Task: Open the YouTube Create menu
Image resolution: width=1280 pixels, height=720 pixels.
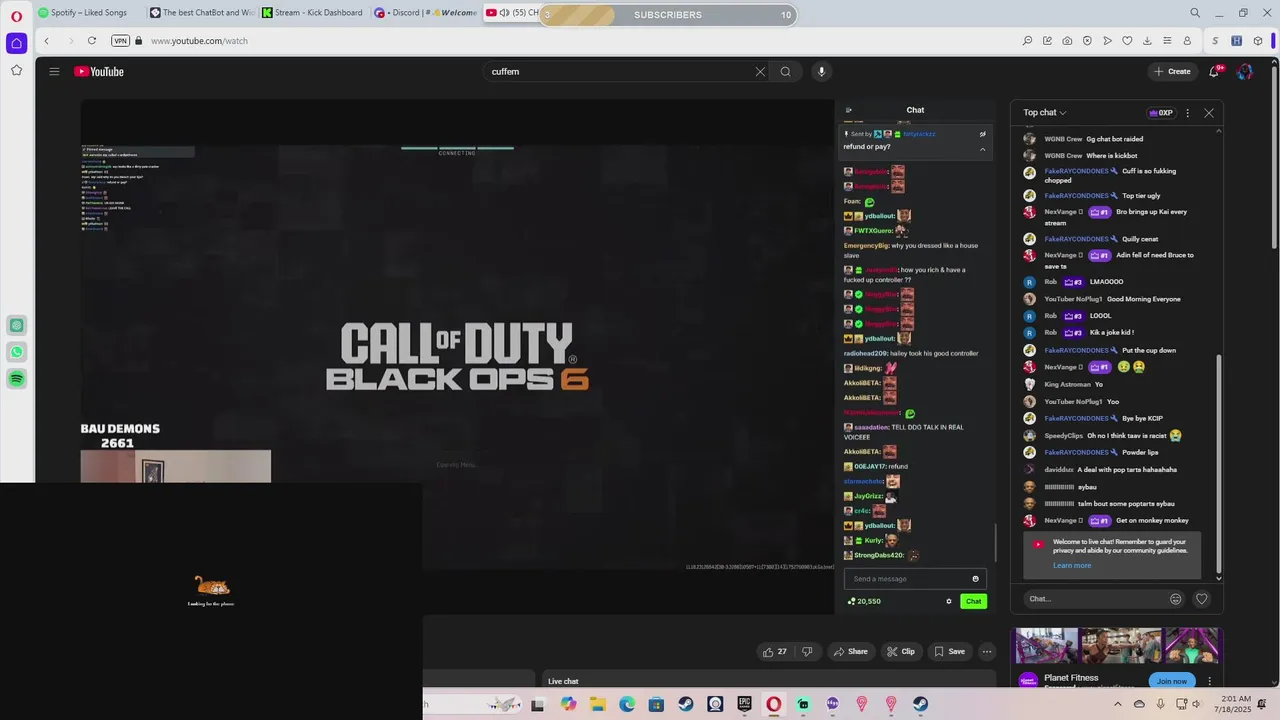Action: pos(1172,72)
